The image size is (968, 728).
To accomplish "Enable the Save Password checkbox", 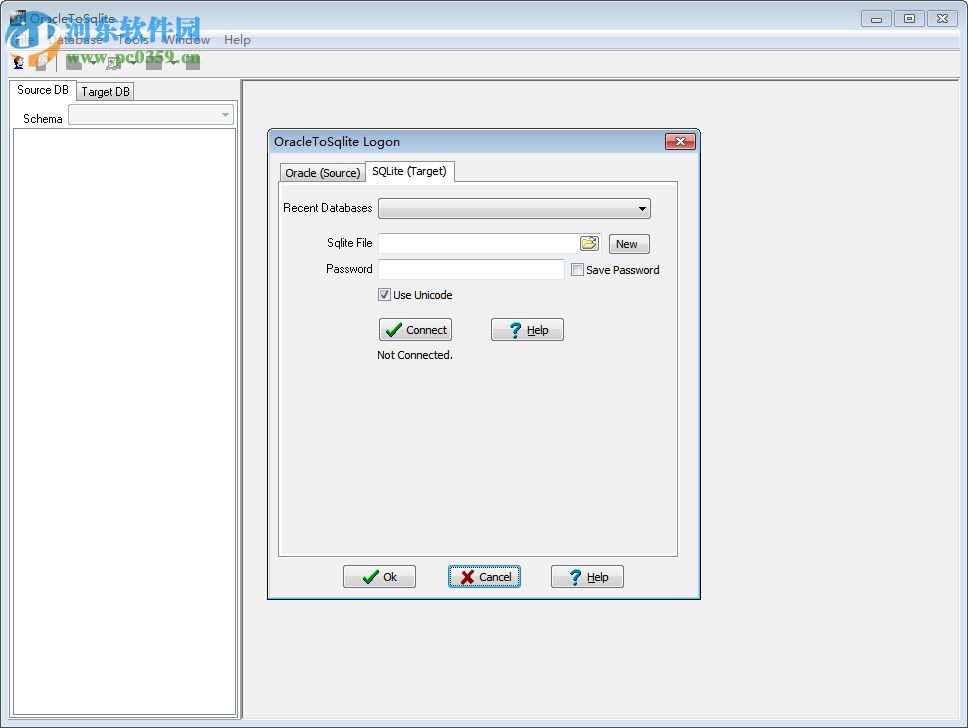I will click(x=577, y=269).
